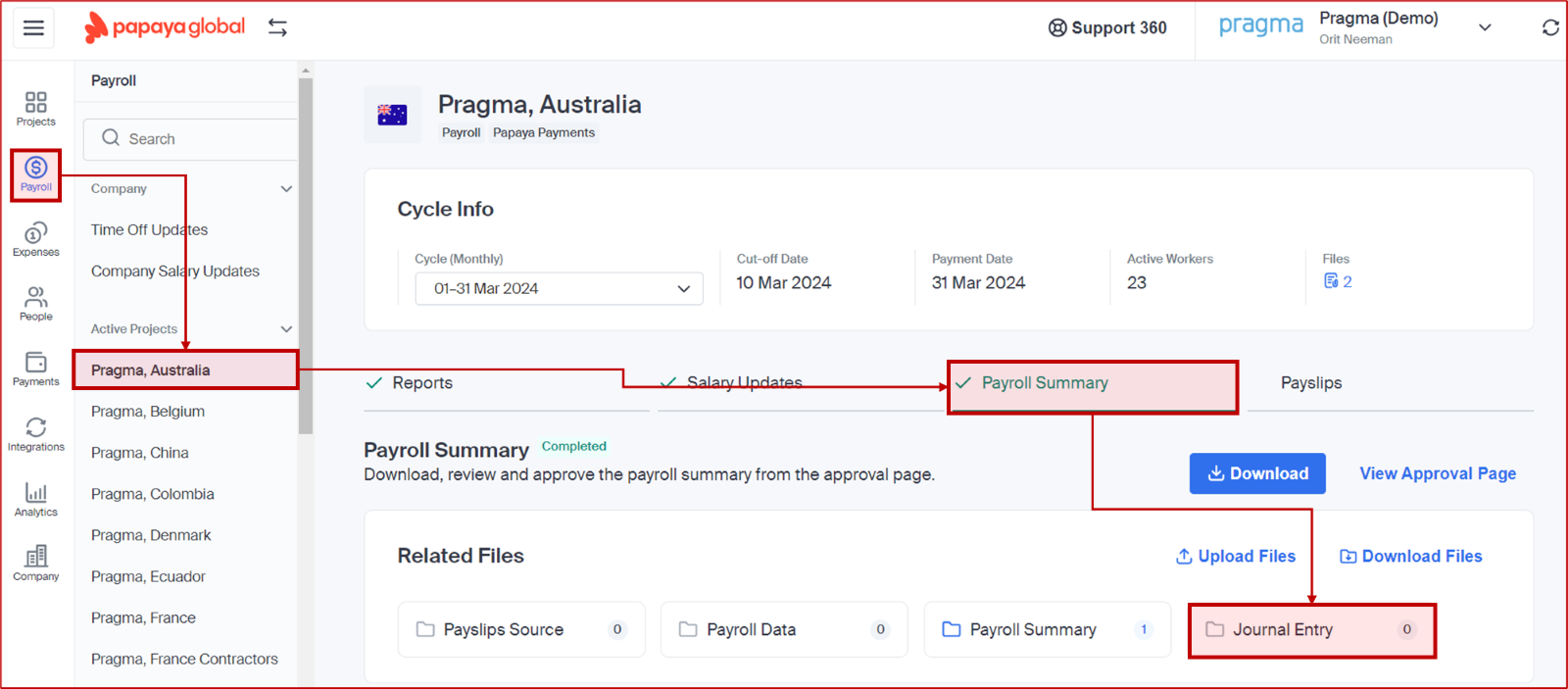Switch to the Payroll Summary tab

1093,386
